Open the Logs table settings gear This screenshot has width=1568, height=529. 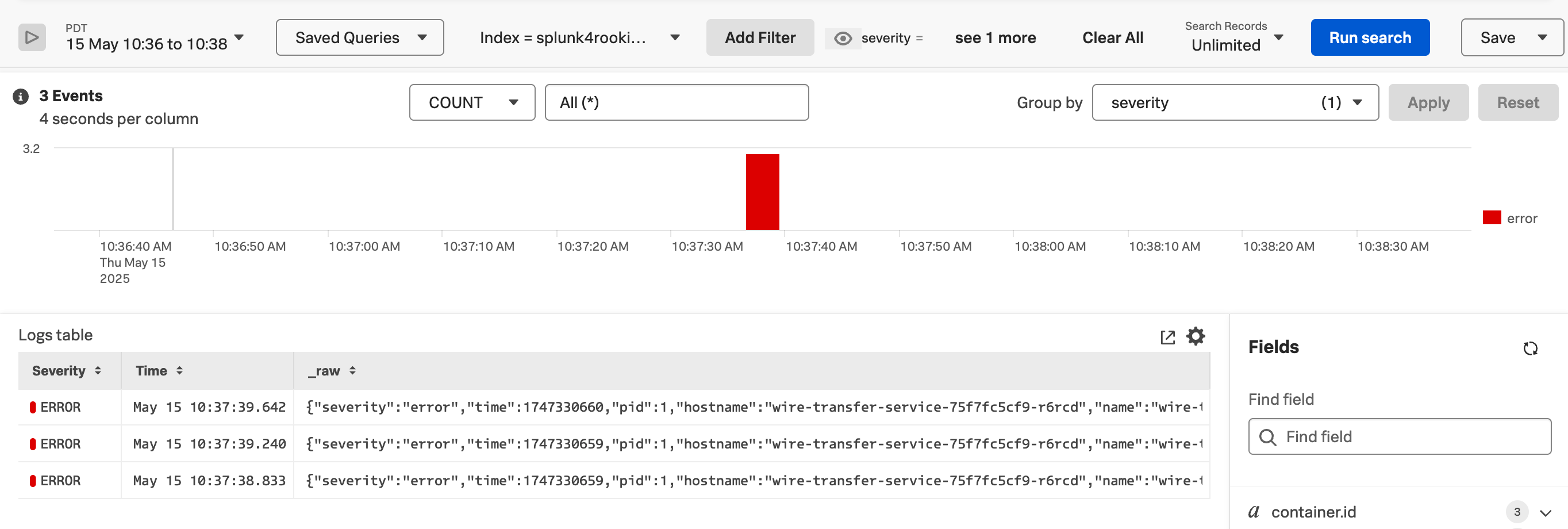coord(1196,336)
